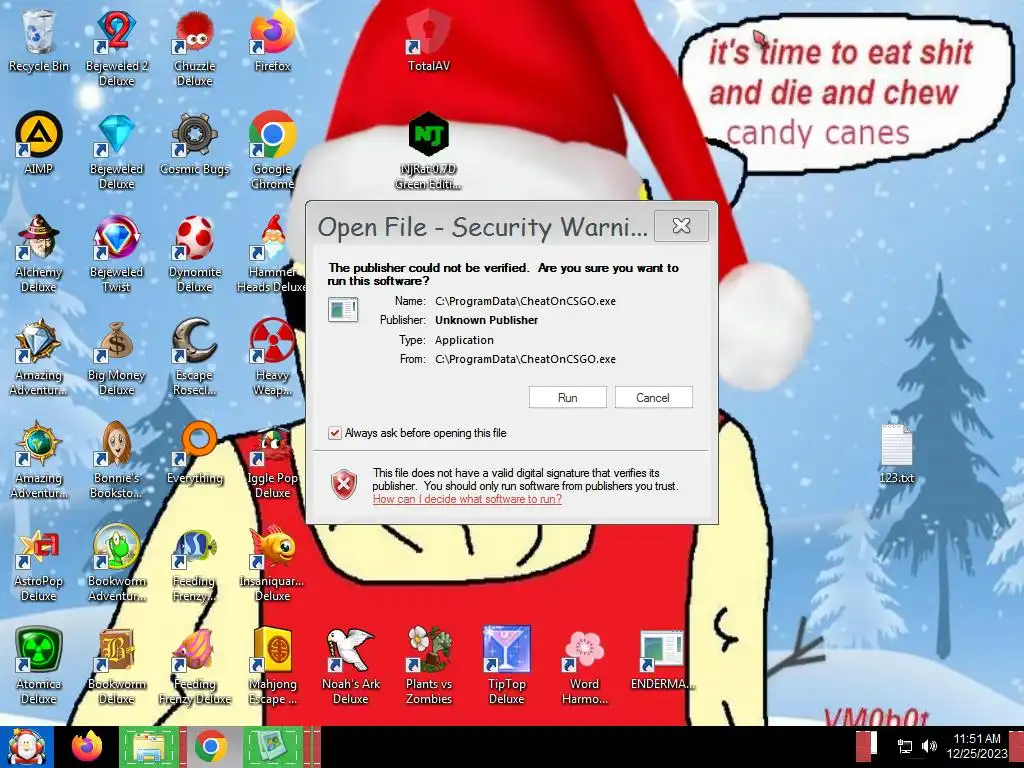This screenshot has width=1024, height=768.
Task: Open Insaniquarium Deluxe shortcut
Action: (x=272, y=563)
